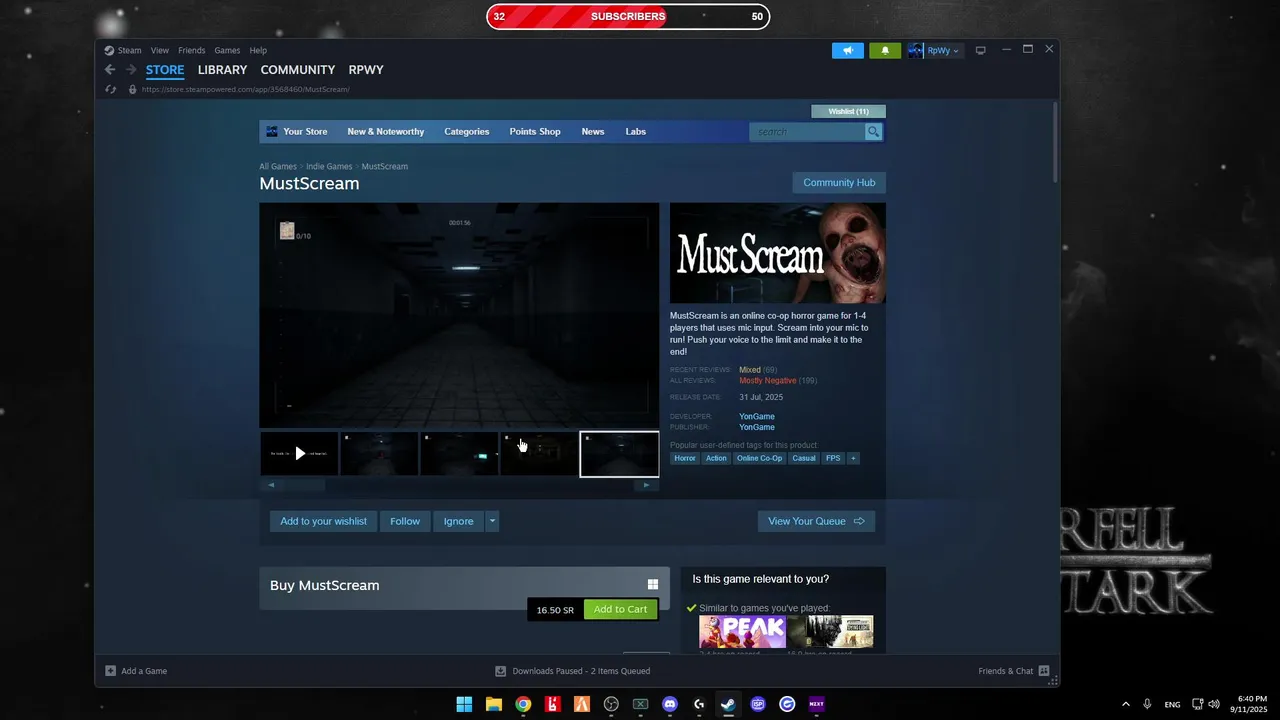Image resolution: width=1280 pixels, height=720 pixels.
Task: Open Points Shop in store navigation
Action: (x=535, y=132)
